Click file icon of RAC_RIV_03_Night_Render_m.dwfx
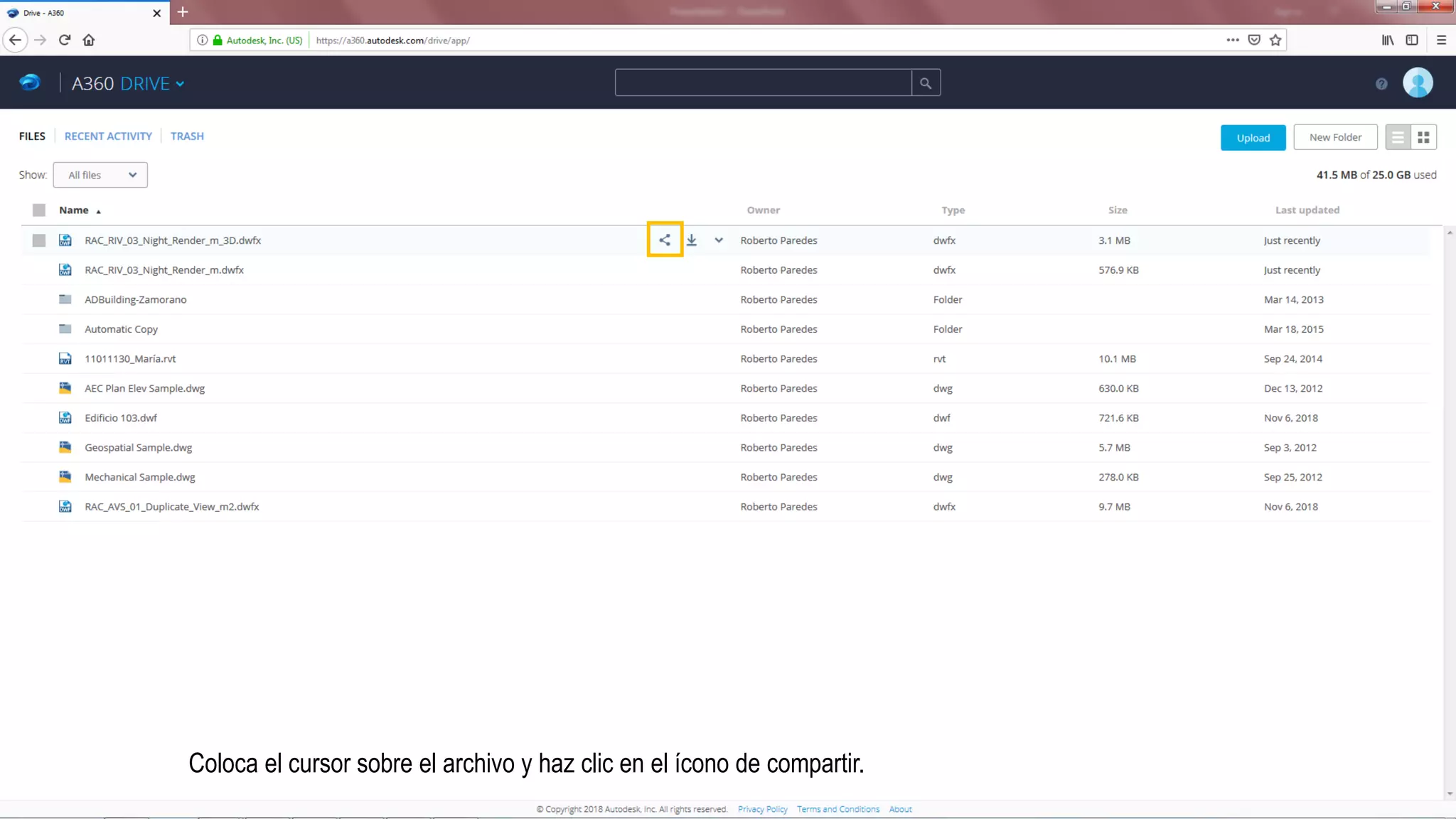 click(x=65, y=269)
